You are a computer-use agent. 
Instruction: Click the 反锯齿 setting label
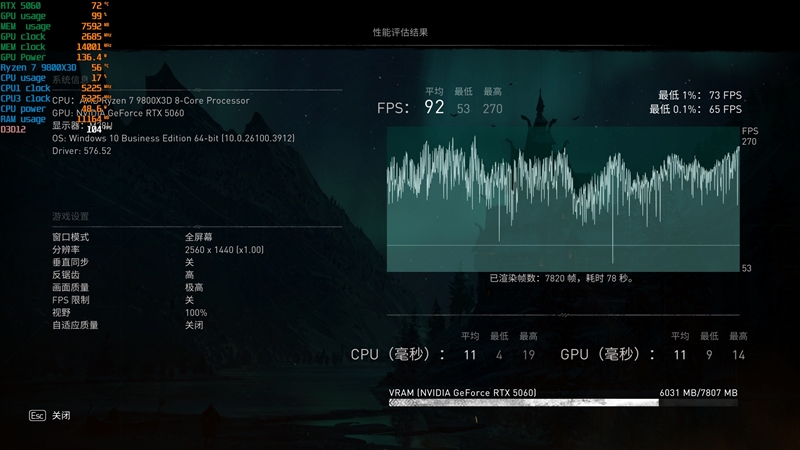(x=66, y=275)
